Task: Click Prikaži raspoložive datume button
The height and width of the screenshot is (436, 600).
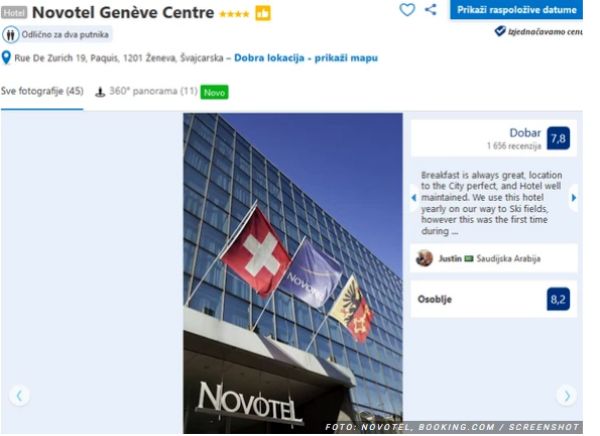Action: [516, 10]
